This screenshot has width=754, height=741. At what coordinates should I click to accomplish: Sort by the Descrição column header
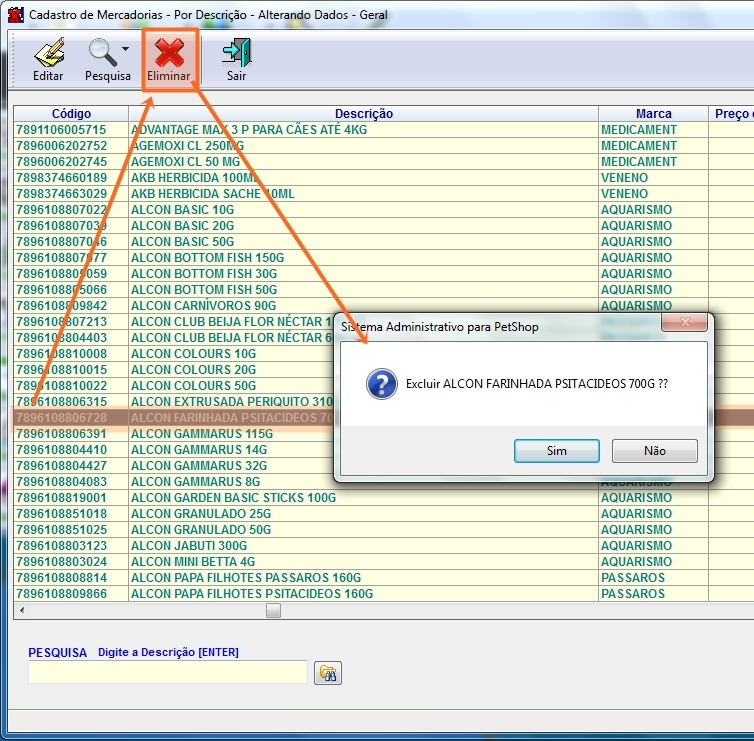click(364, 113)
